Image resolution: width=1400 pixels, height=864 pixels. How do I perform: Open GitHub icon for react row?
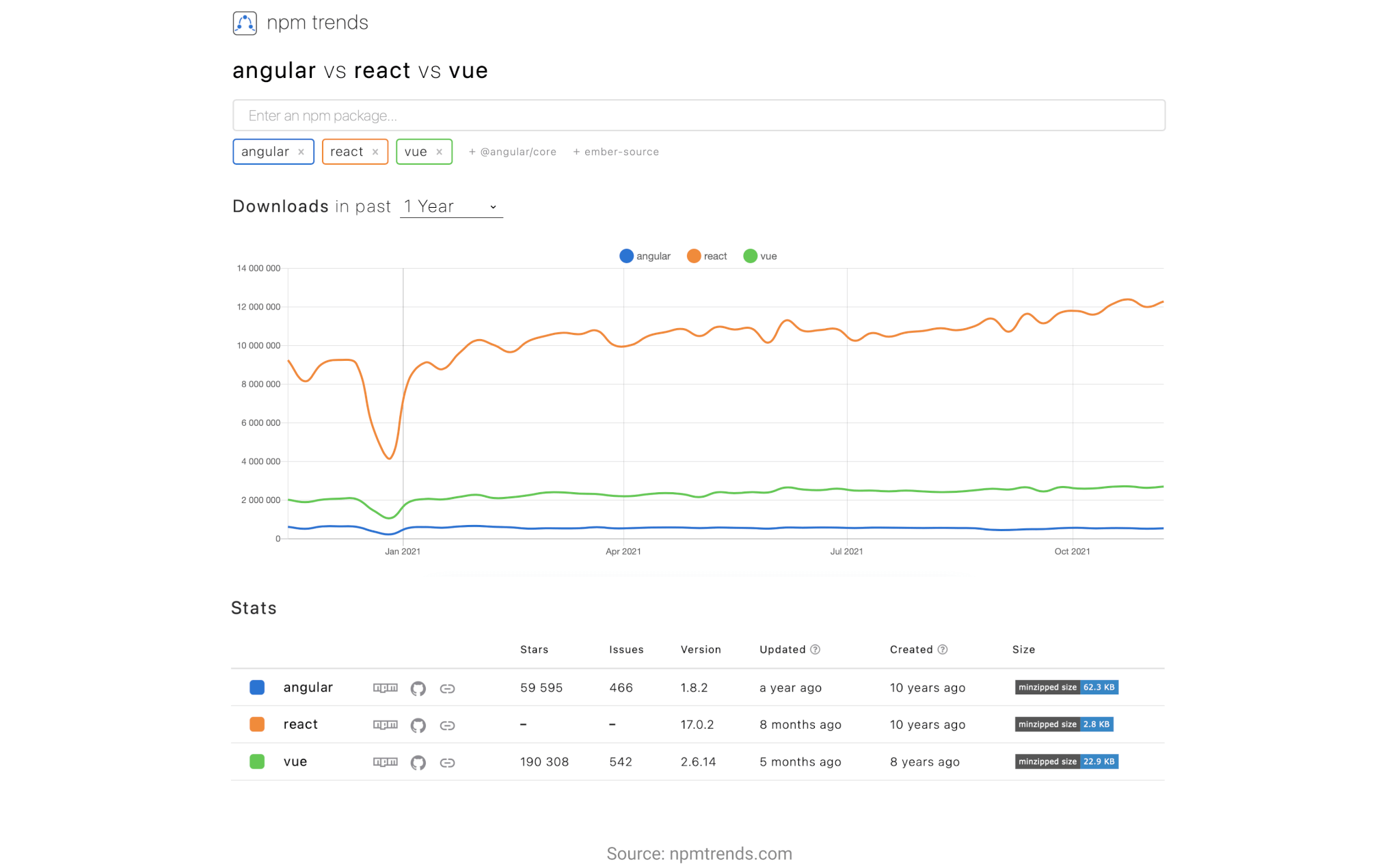tap(418, 725)
